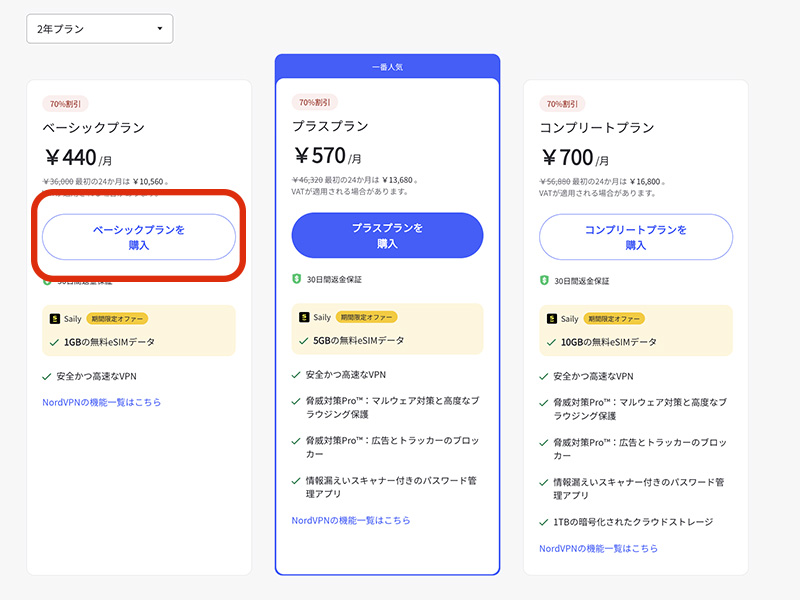Open NordVPN feature list link in Plus card

click(x=351, y=520)
